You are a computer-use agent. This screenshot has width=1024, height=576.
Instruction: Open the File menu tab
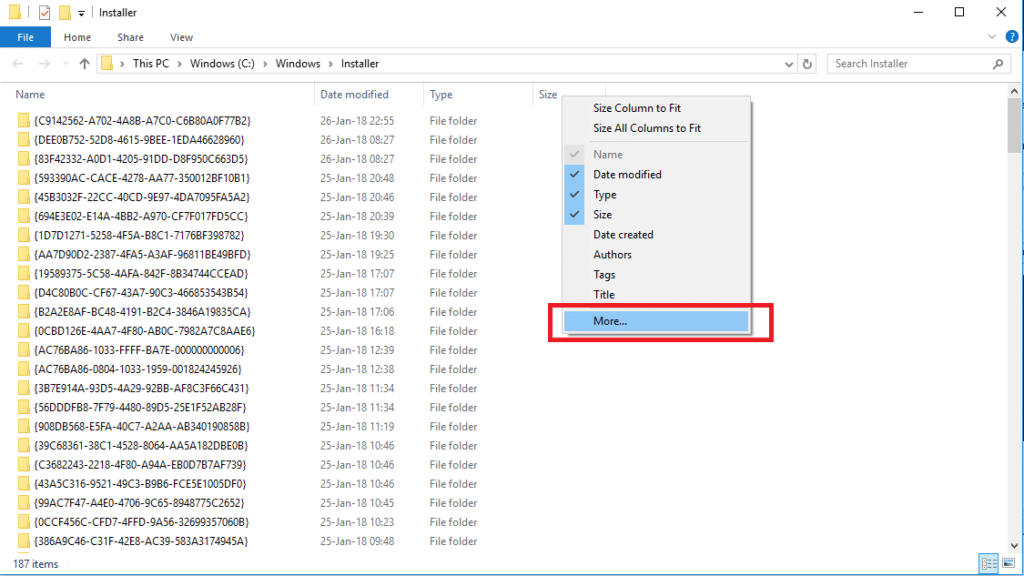[x=25, y=37]
